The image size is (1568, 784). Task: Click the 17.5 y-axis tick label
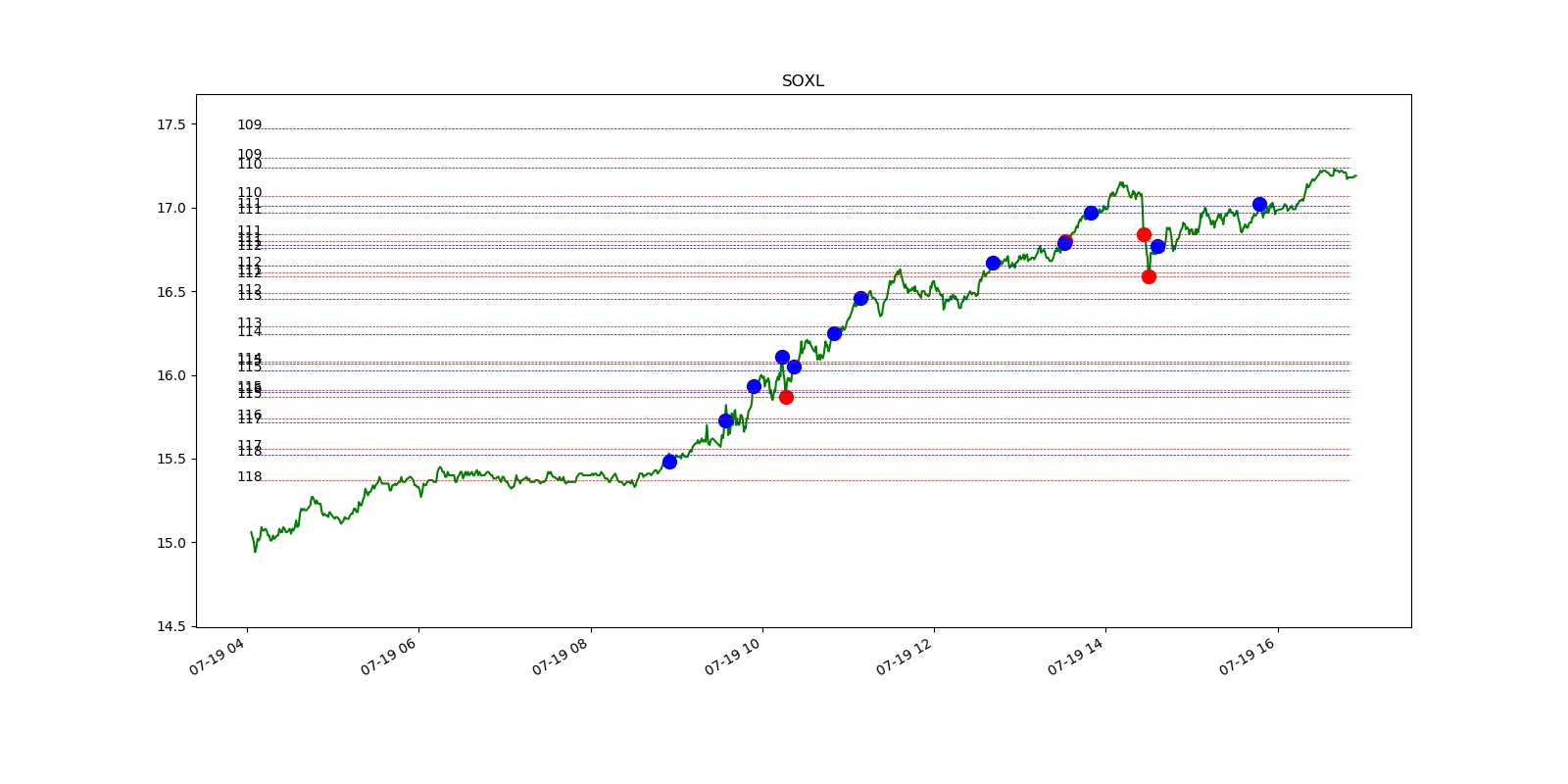pos(171,124)
